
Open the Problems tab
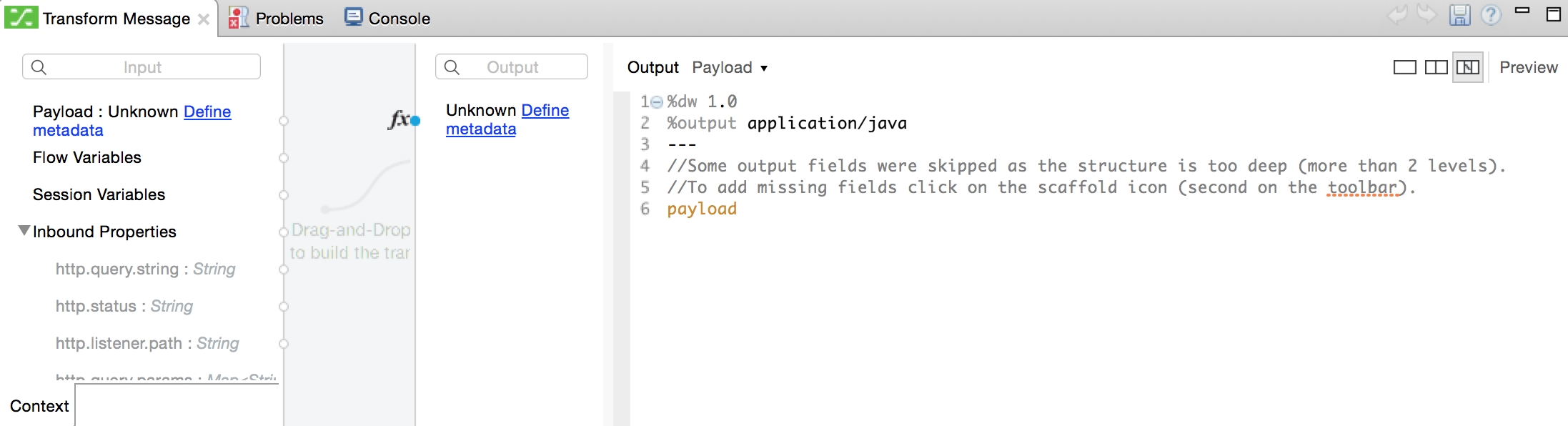[x=289, y=19]
